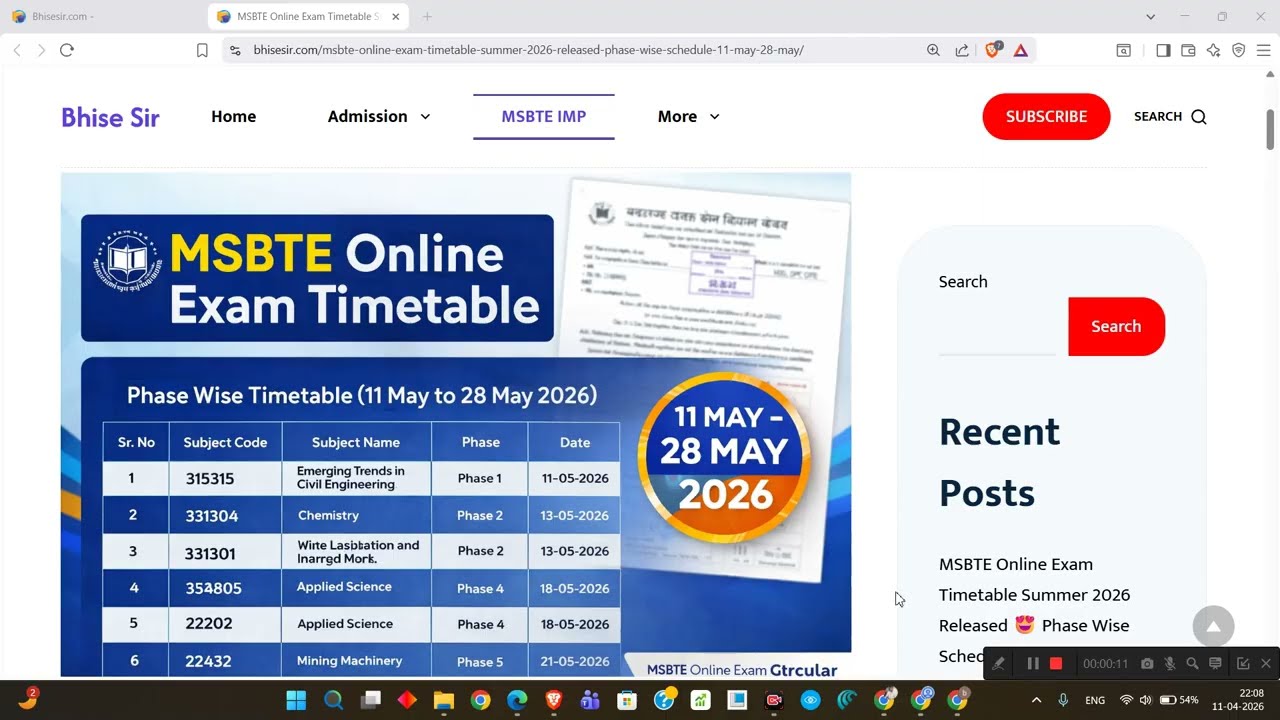Take a screenshot with the recorder camera icon

[1147, 663]
